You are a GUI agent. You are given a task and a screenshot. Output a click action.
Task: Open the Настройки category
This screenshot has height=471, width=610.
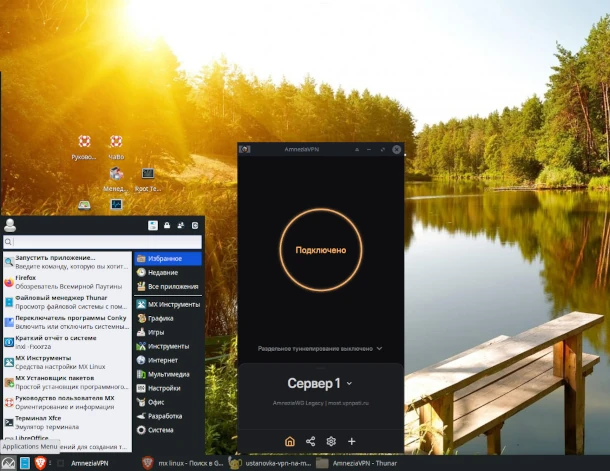tap(168, 388)
